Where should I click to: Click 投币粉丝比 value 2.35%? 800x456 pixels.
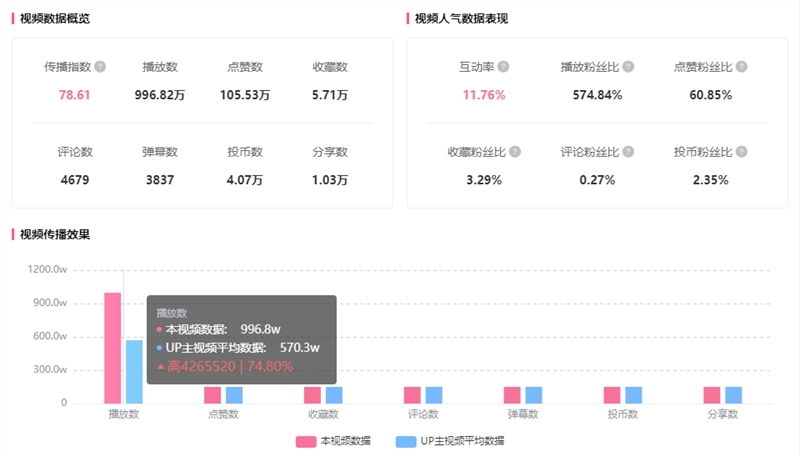711,180
